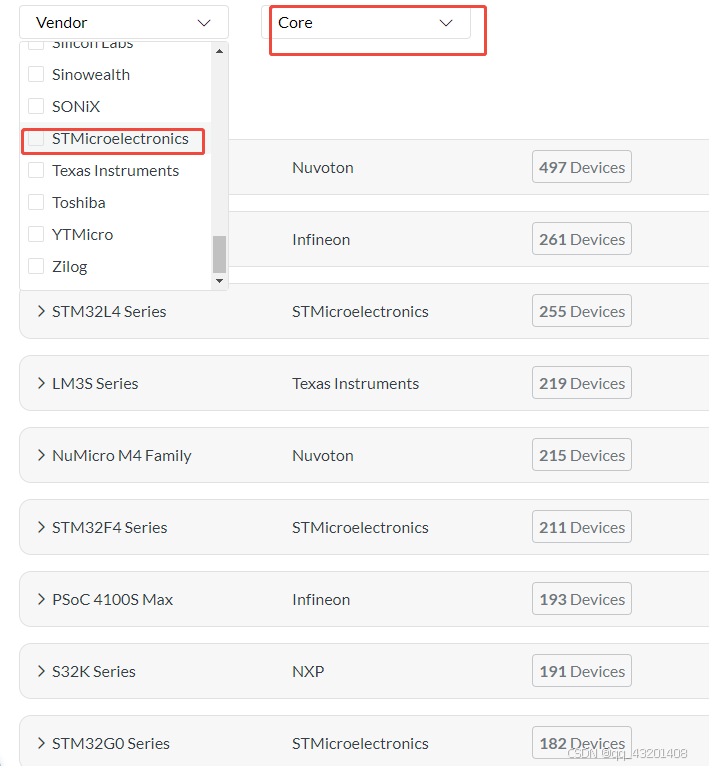Click the 193 Devices button
This screenshot has height=766, width=709.
pyautogui.click(x=582, y=599)
